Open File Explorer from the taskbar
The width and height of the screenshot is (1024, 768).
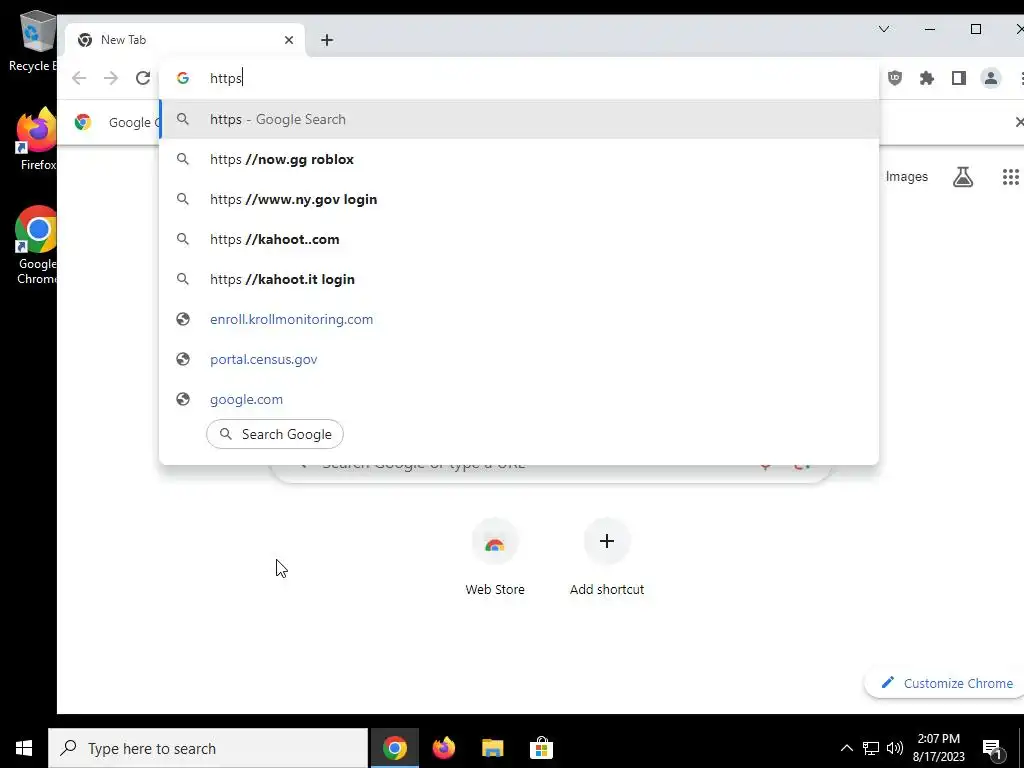tap(492, 748)
